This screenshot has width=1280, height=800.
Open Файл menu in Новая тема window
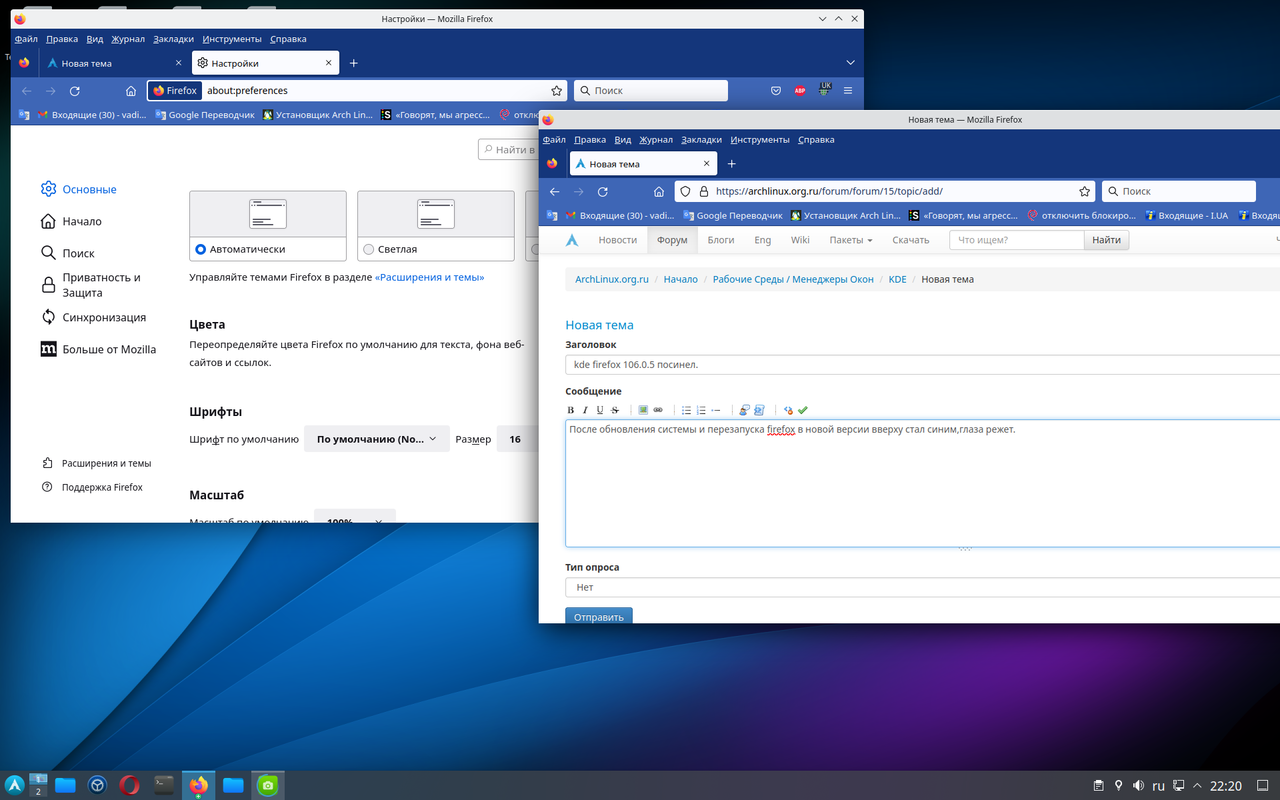coord(554,140)
